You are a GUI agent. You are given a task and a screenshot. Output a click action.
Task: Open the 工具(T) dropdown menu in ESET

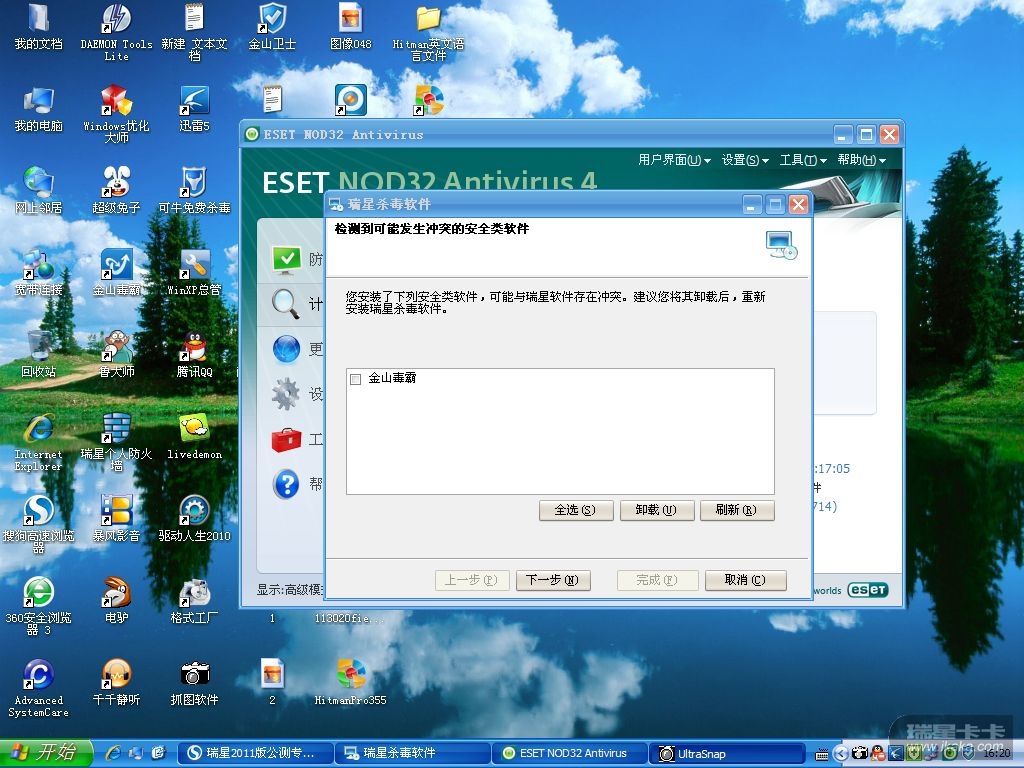[803, 160]
